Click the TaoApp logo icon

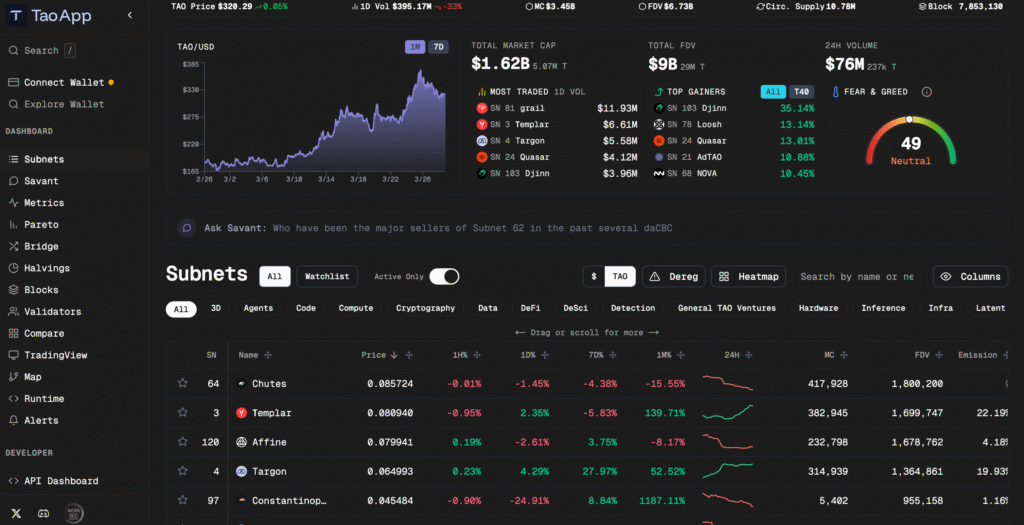point(16,16)
